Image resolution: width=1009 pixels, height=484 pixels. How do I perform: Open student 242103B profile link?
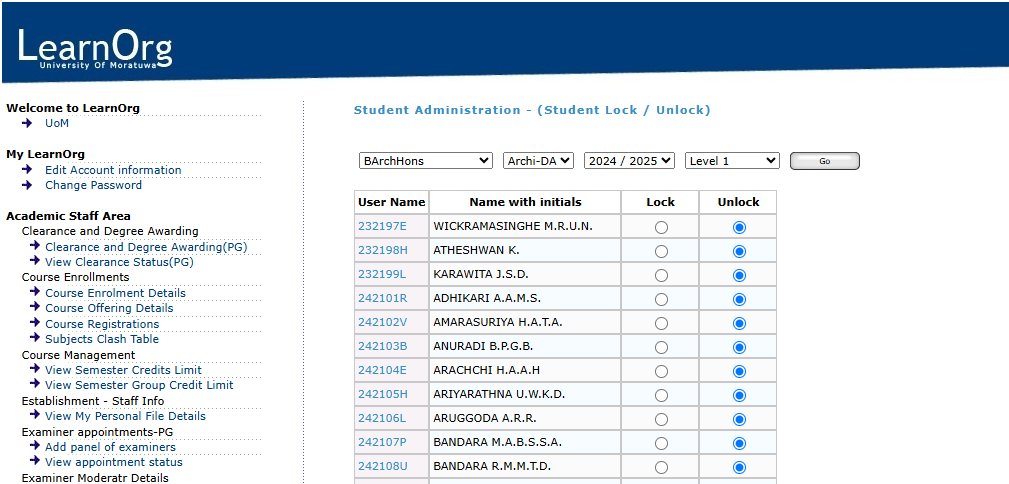382,346
